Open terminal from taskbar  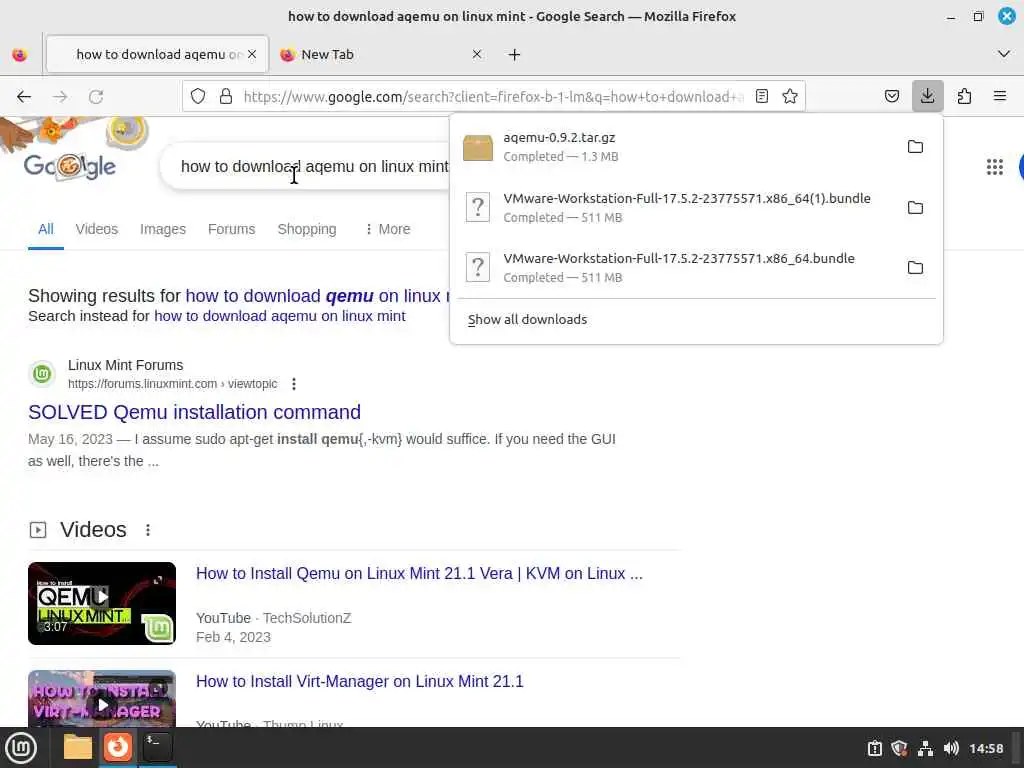coord(157,747)
